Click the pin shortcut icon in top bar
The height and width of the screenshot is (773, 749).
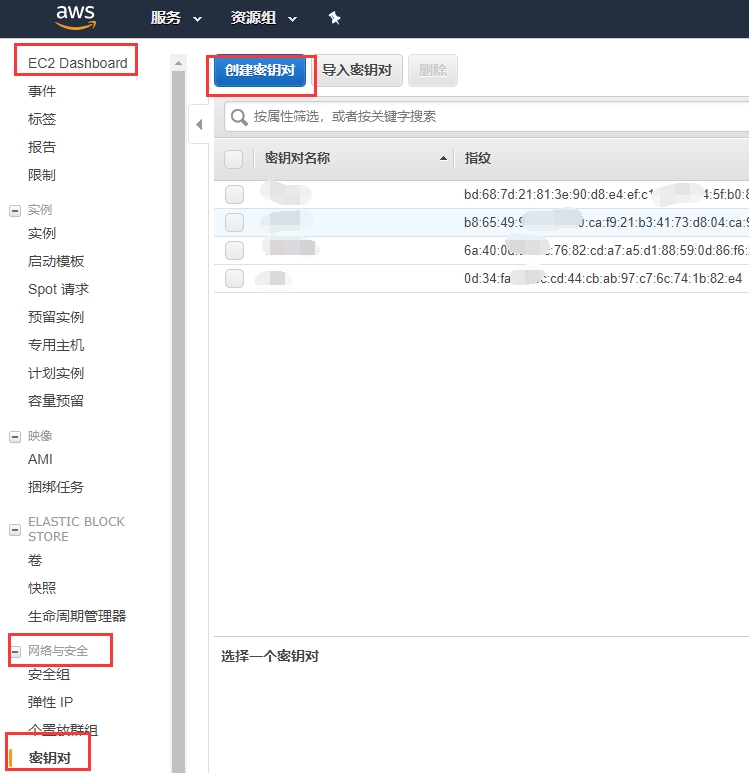point(334,18)
